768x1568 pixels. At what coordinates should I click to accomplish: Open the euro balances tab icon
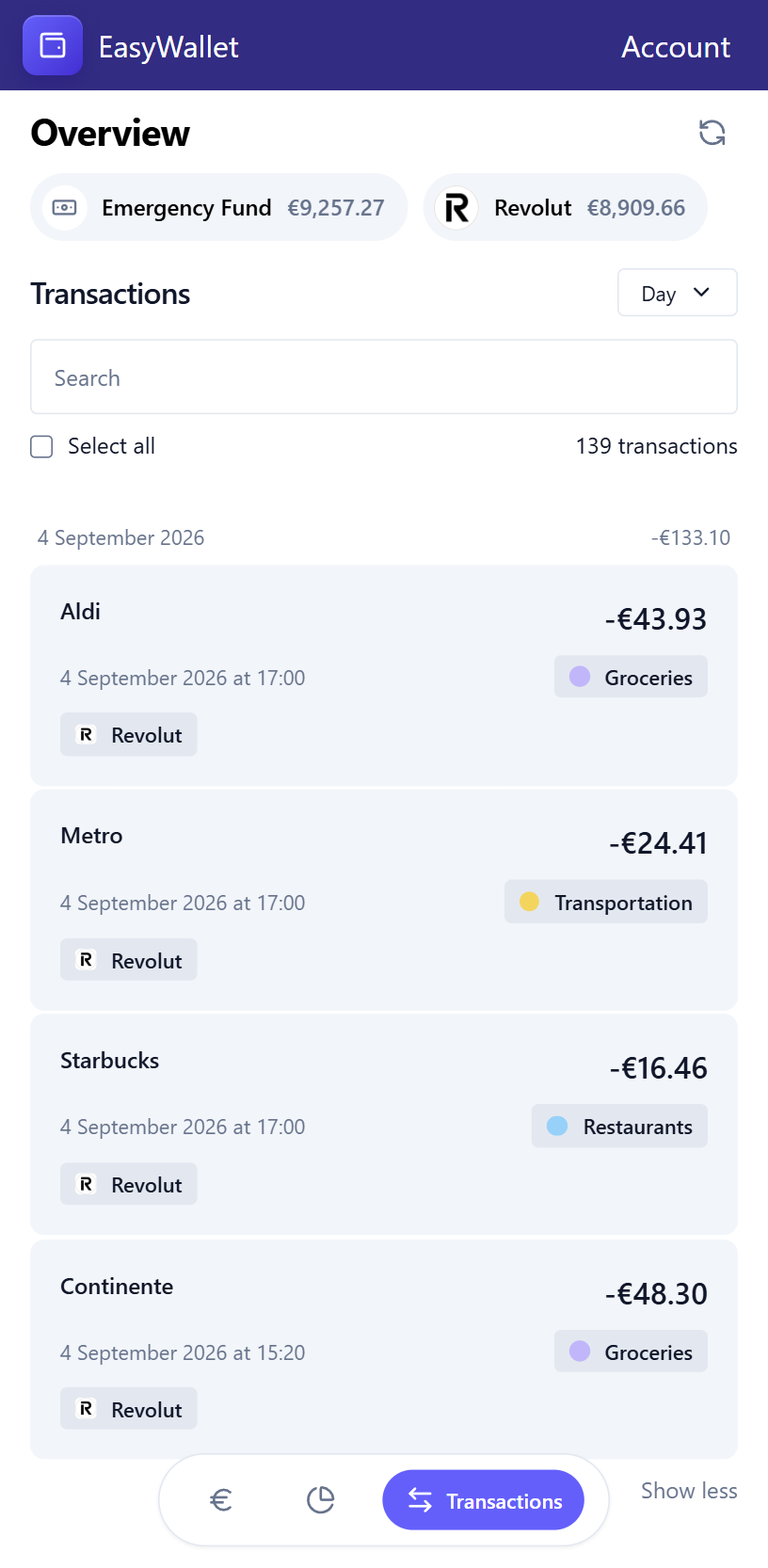(221, 1499)
